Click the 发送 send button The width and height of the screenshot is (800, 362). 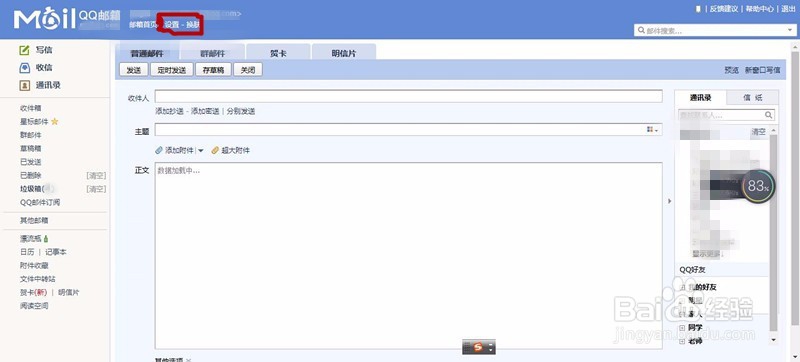(133, 70)
